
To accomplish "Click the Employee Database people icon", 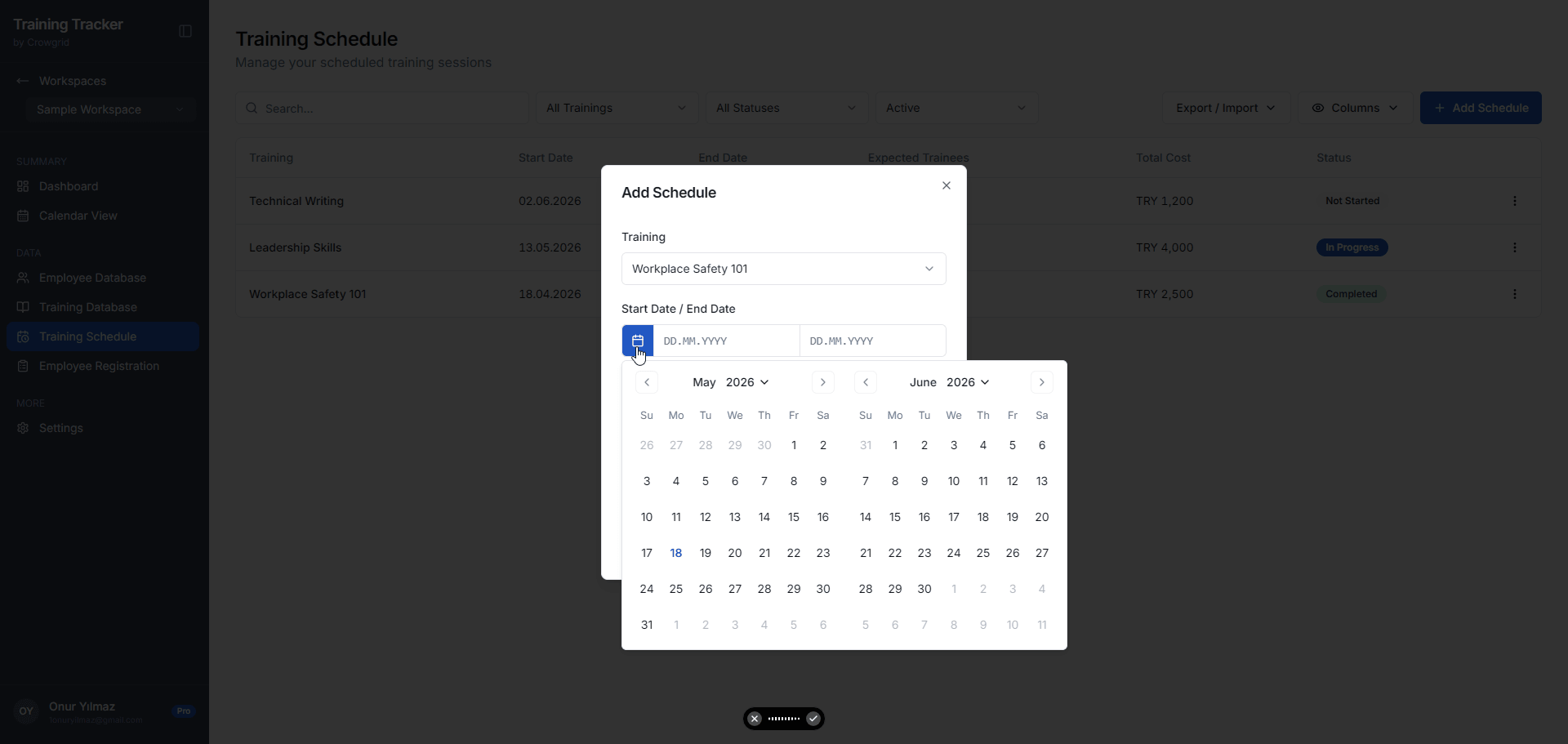I will [23, 278].
